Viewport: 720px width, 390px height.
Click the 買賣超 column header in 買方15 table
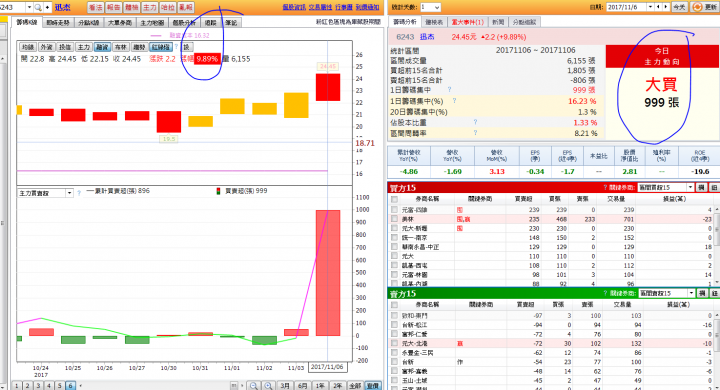[x=523, y=199]
